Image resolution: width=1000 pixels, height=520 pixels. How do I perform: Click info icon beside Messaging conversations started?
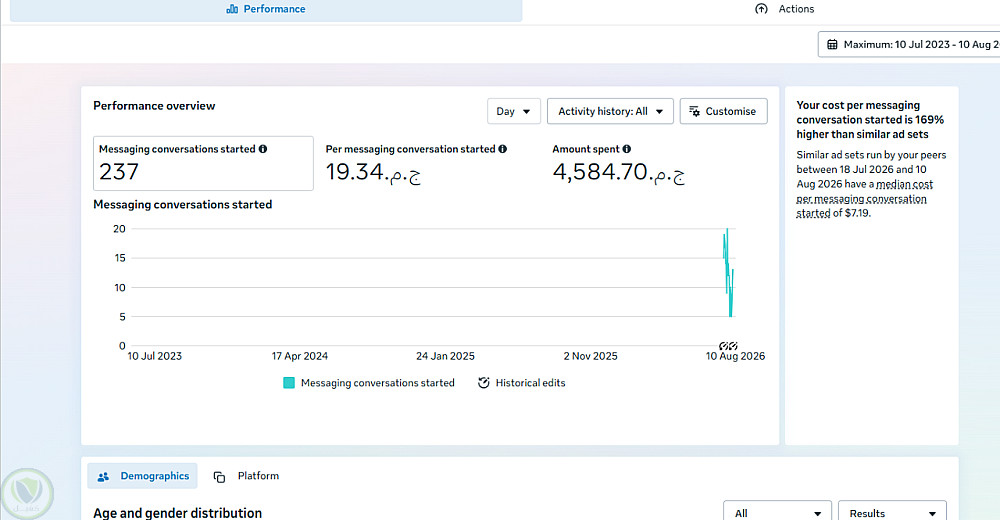pyautogui.click(x=263, y=149)
